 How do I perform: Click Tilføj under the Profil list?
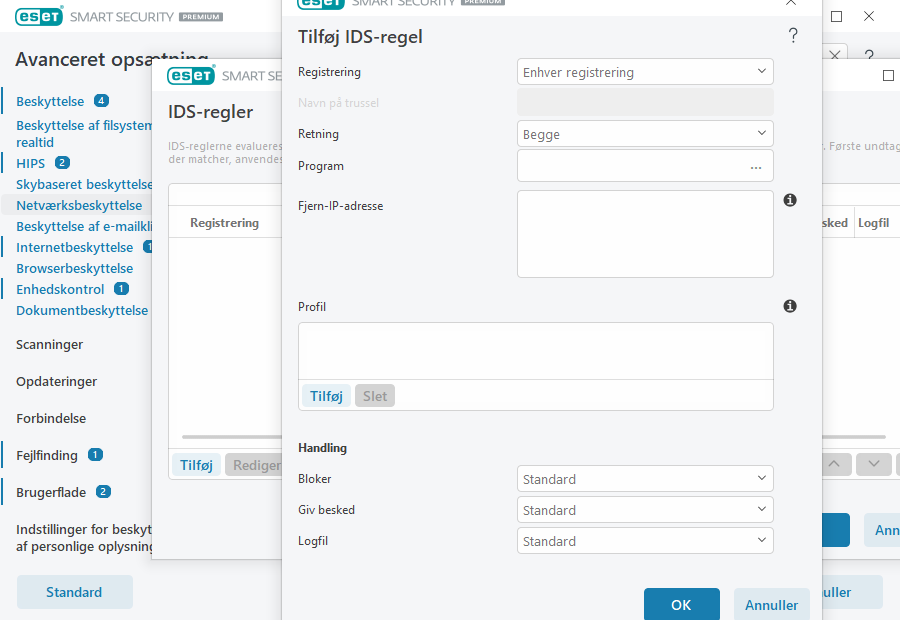pos(326,396)
